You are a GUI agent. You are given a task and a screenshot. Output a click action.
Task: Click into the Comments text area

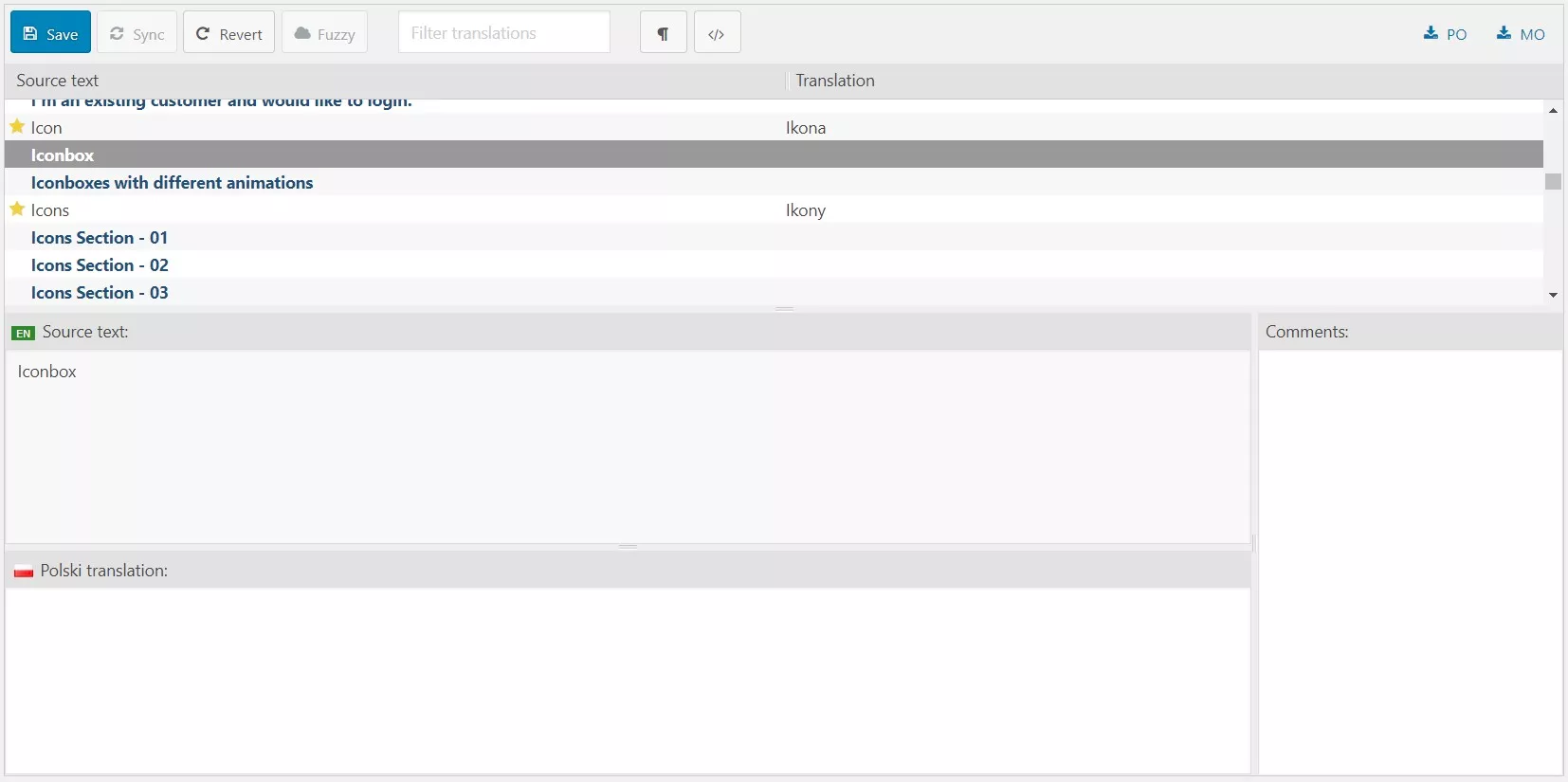[x=1411, y=562]
